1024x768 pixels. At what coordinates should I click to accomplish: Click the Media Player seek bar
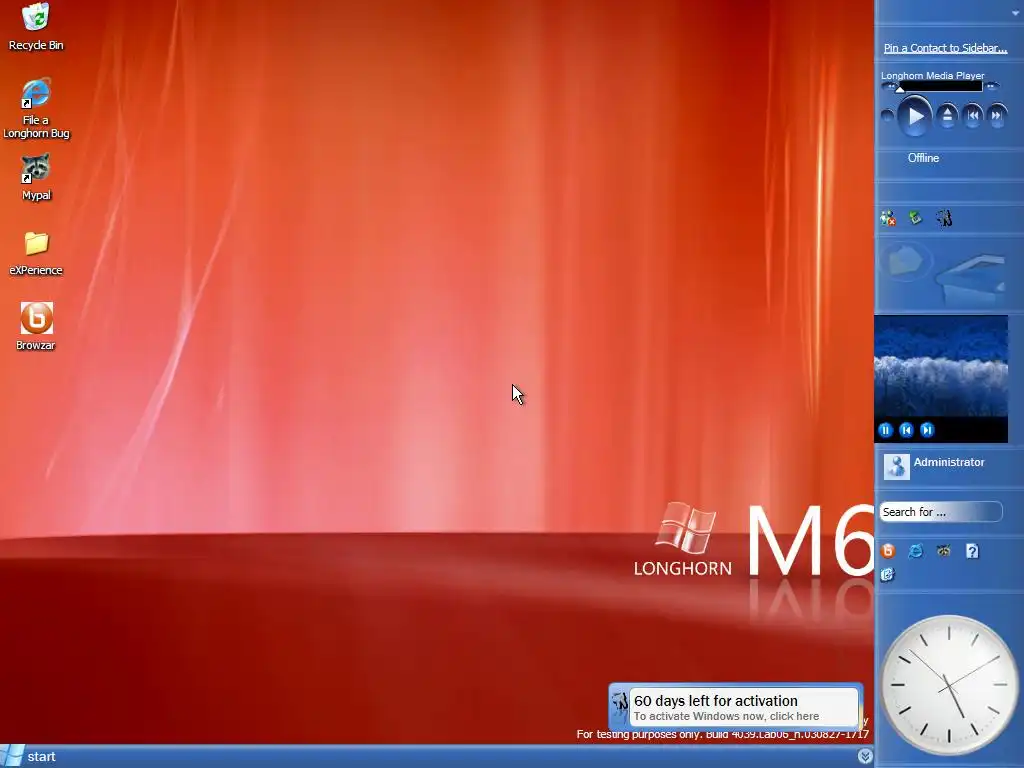[940, 86]
